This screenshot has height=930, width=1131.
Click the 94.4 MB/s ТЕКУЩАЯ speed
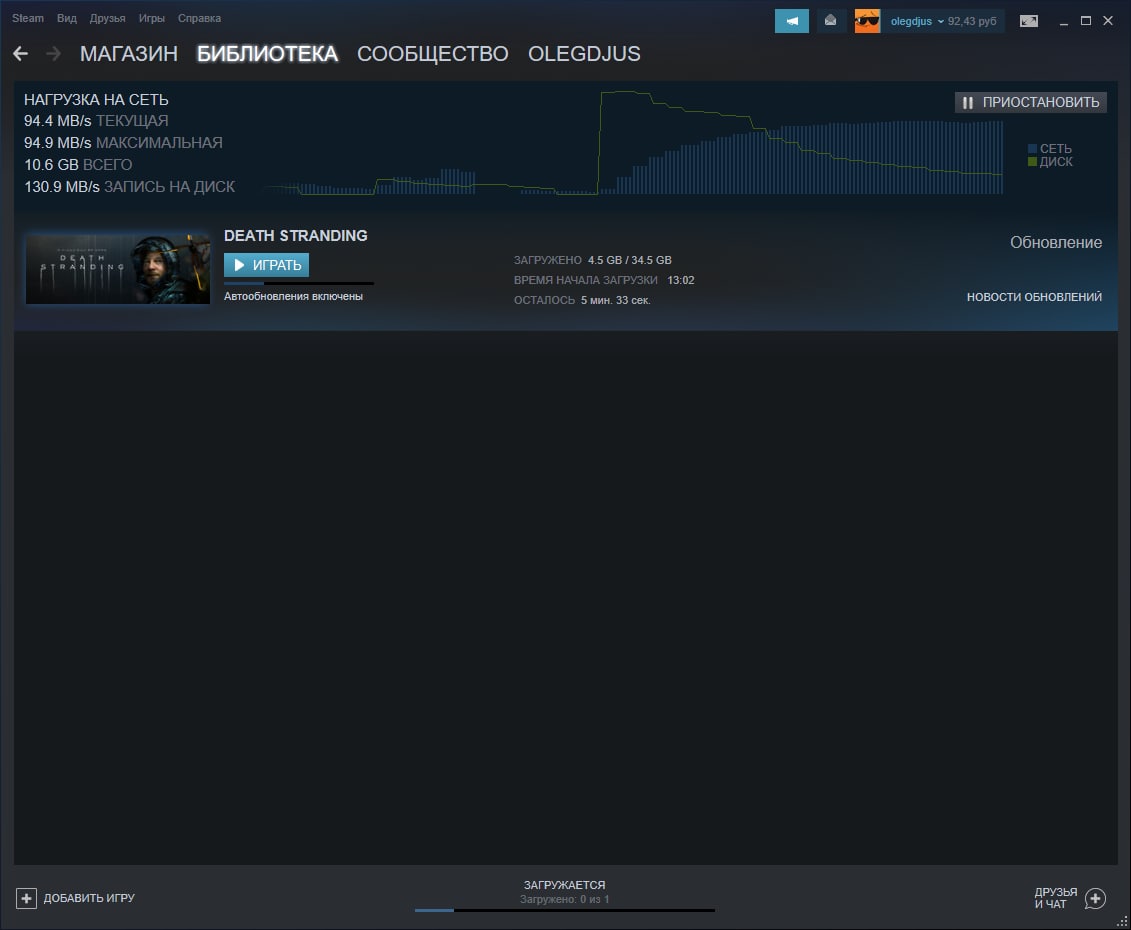pyautogui.click(x=96, y=120)
